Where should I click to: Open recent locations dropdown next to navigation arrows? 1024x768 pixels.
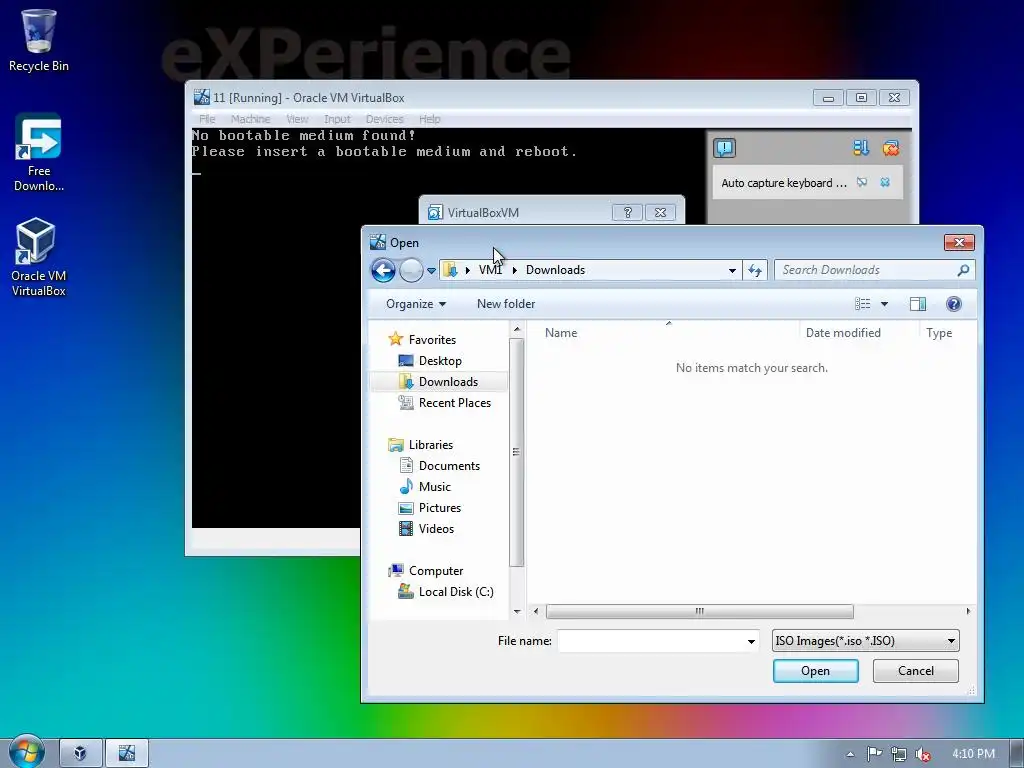click(431, 270)
